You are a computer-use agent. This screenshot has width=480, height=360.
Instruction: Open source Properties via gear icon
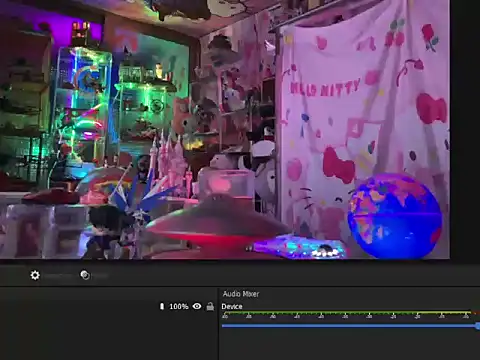pyautogui.click(x=35, y=275)
